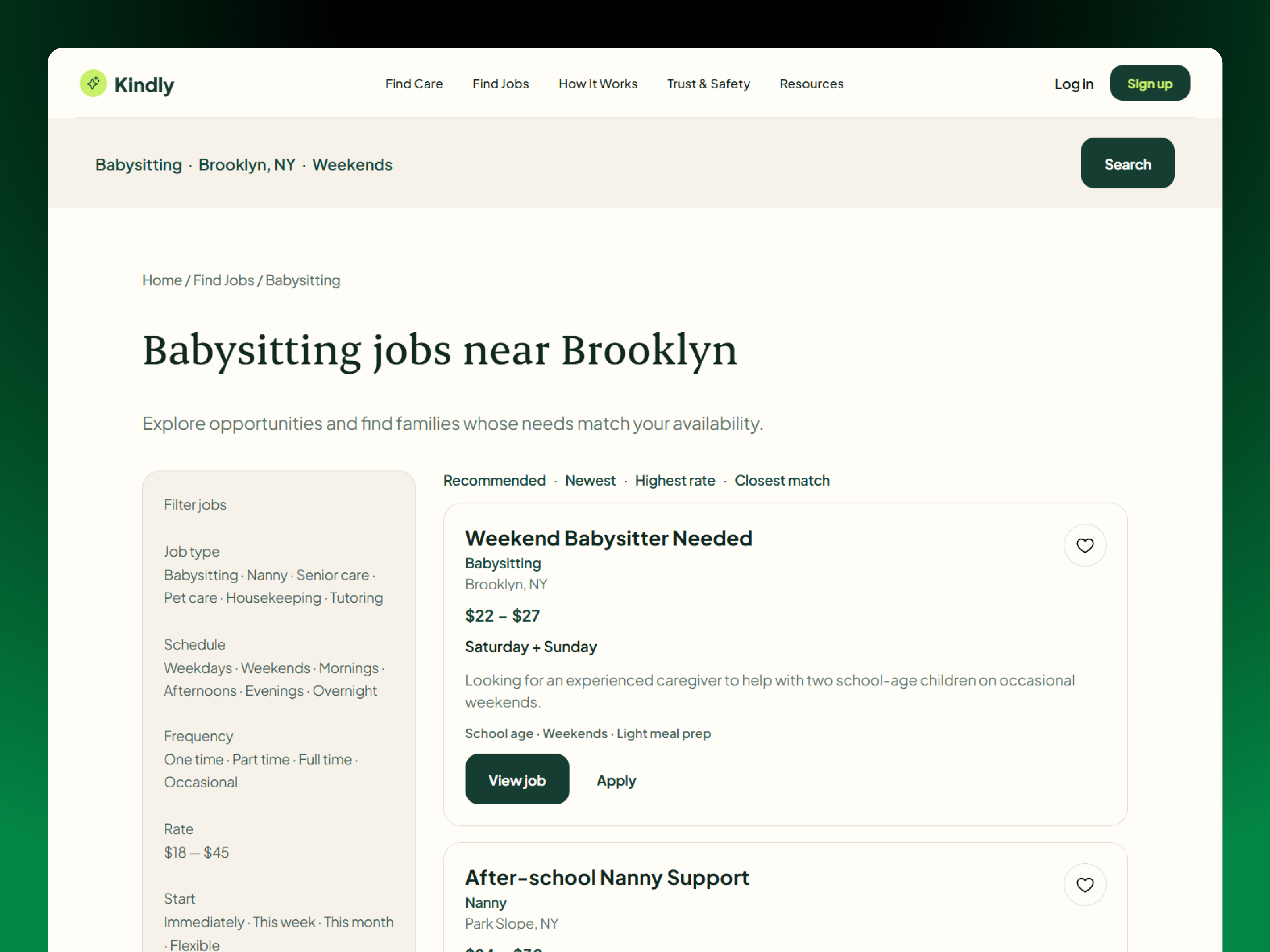Screen dimensions: 1270x952
Task: Filter job type by Nanny
Action: (x=267, y=575)
